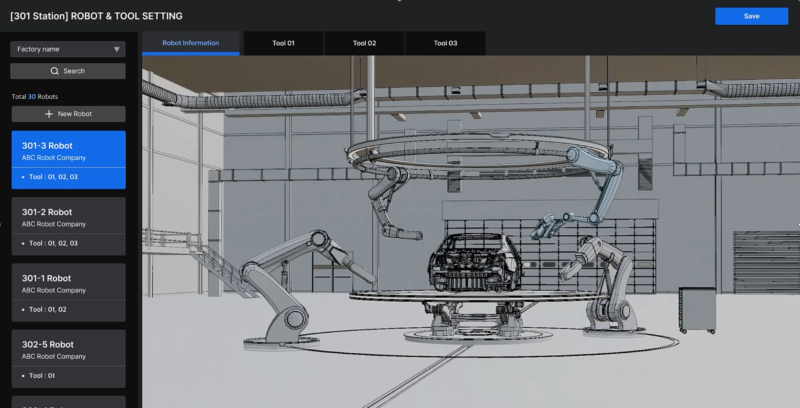The width and height of the screenshot is (800, 408).
Task: Open the Tool 03 tab
Action: point(445,43)
